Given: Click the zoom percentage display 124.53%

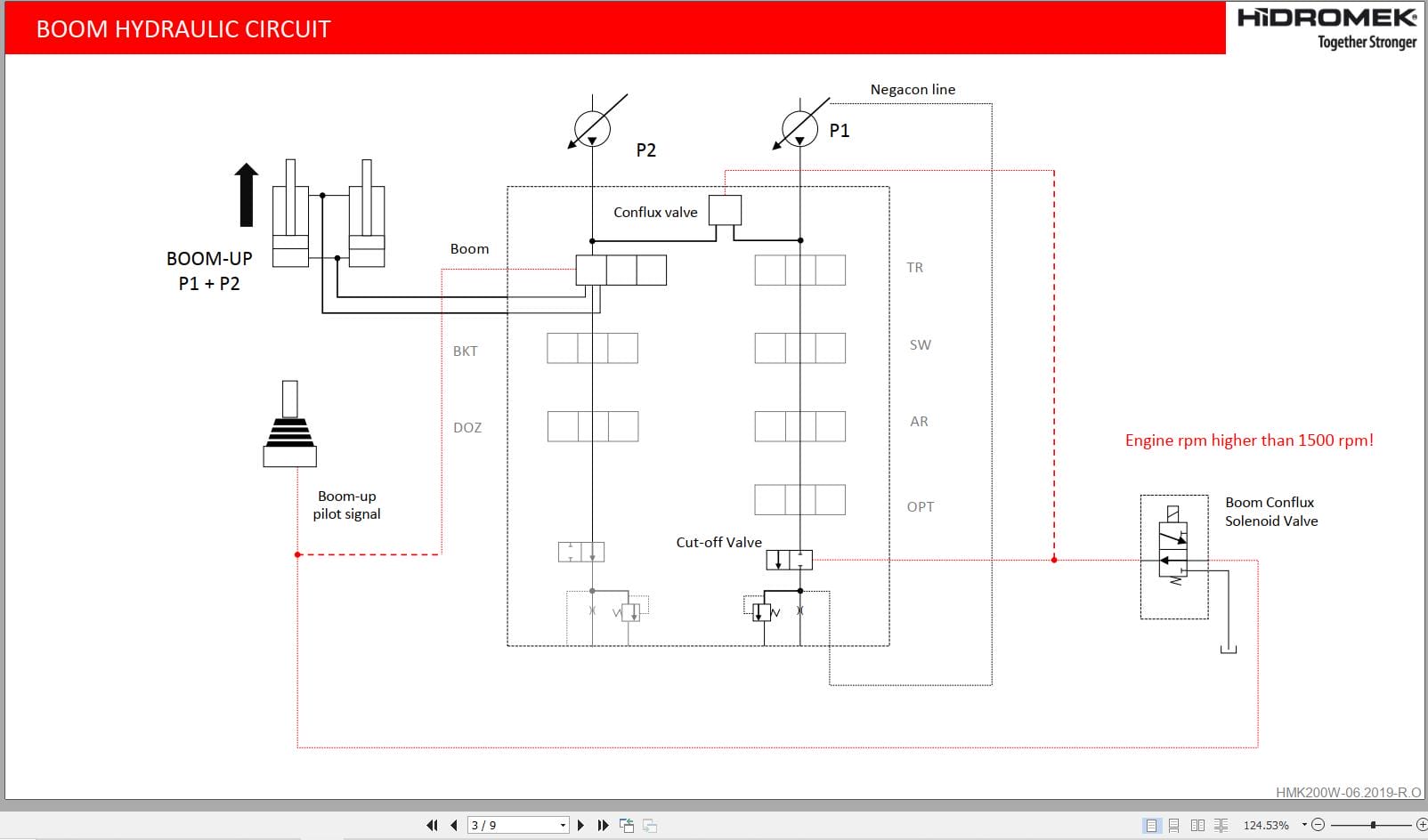Looking at the screenshot, I should (1266, 826).
